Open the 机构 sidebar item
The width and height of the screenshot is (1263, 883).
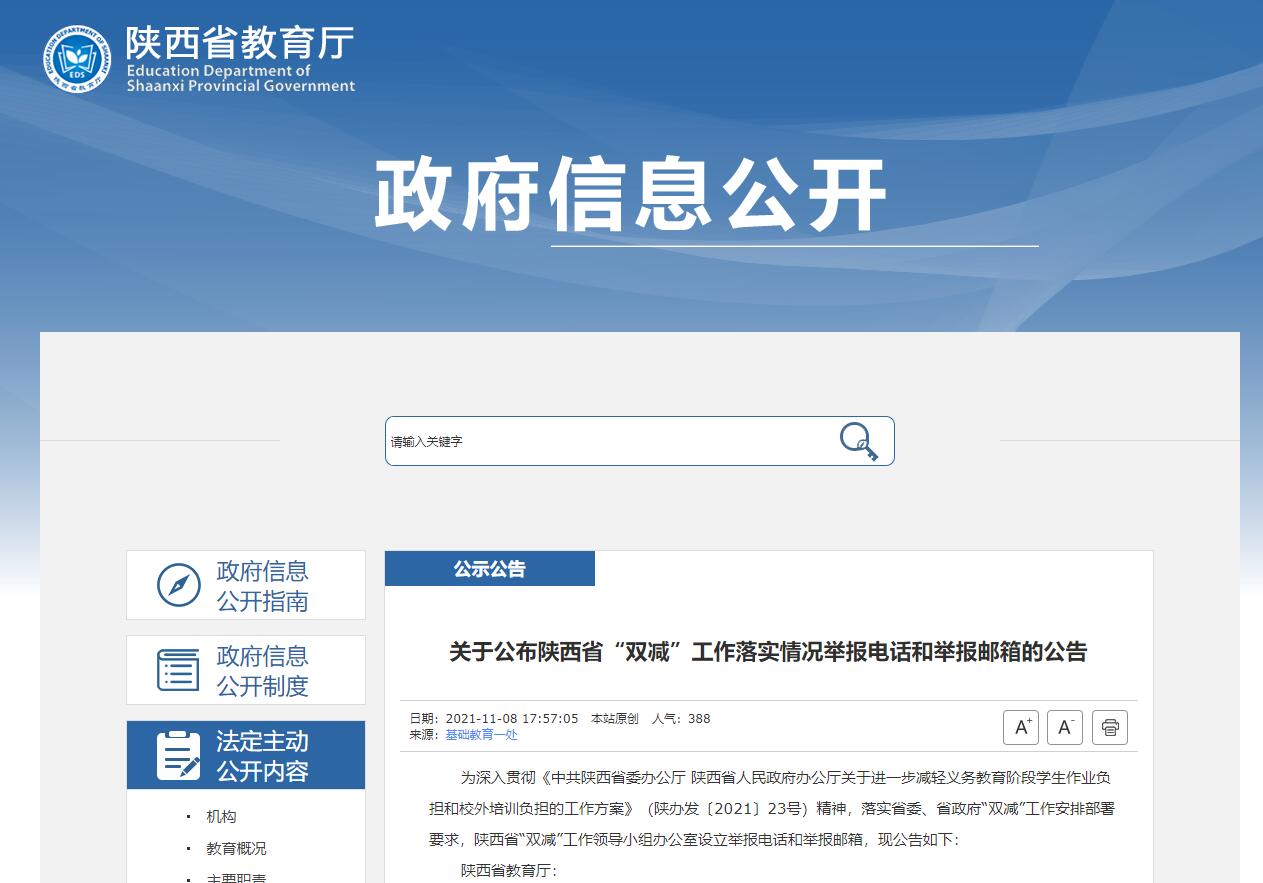[x=222, y=817]
